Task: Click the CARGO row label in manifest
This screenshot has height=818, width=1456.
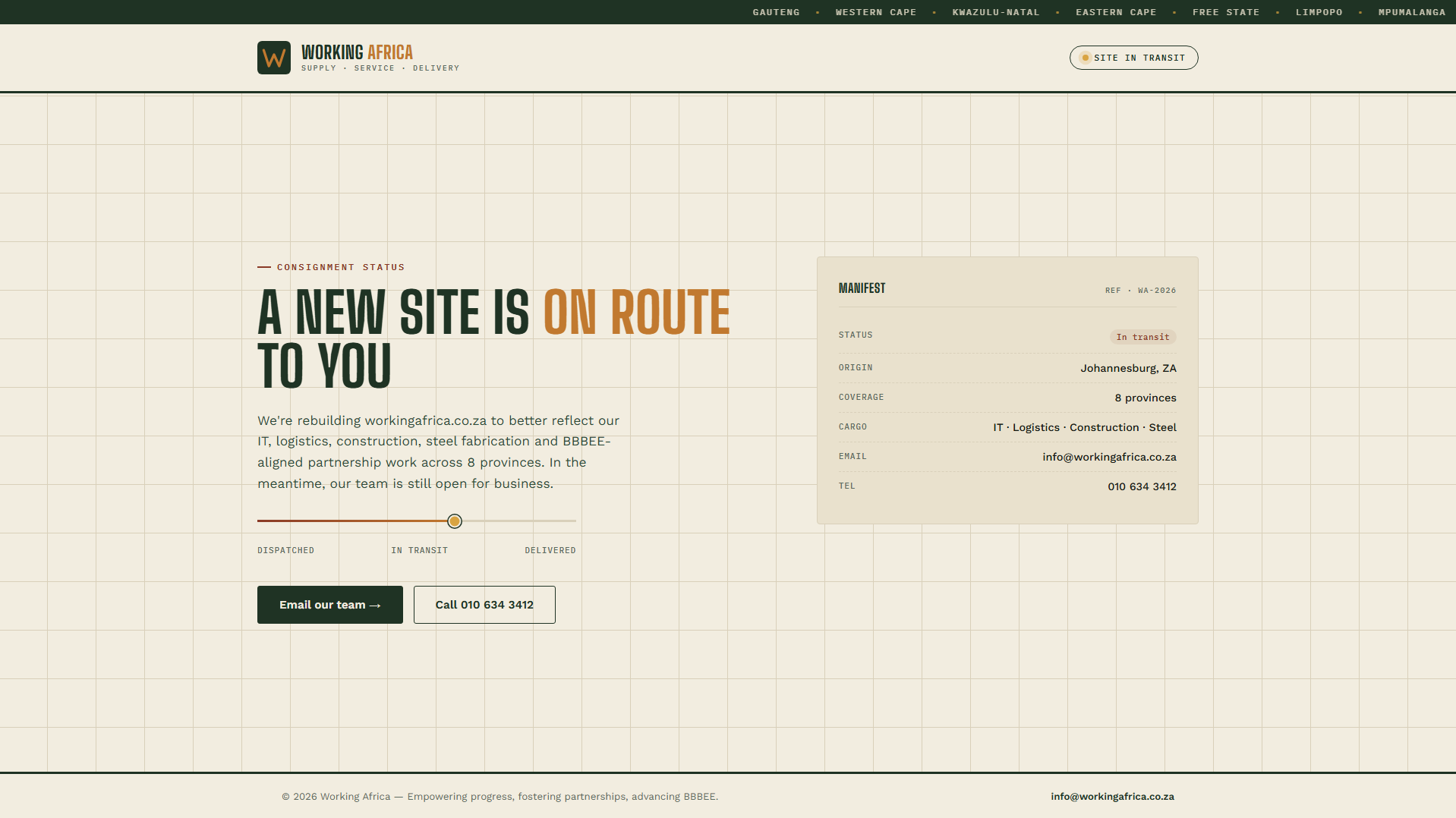Action: 852,427
